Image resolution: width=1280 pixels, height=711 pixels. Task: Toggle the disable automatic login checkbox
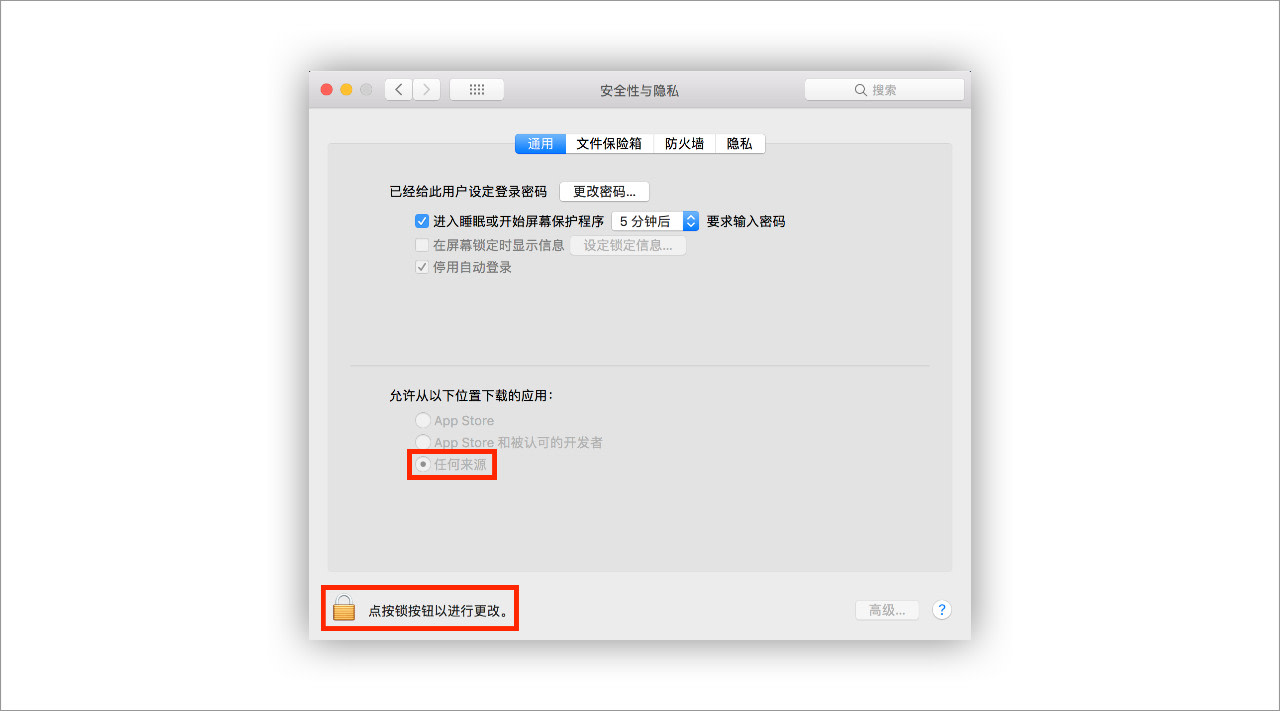click(x=422, y=267)
